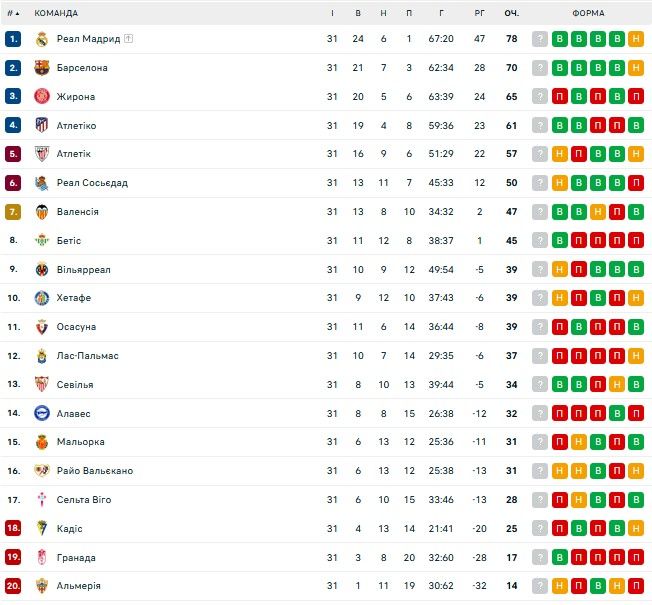This screenshot has height=605, width=652.
Task: Click the Севілья club crest
Action: [41, 385]
